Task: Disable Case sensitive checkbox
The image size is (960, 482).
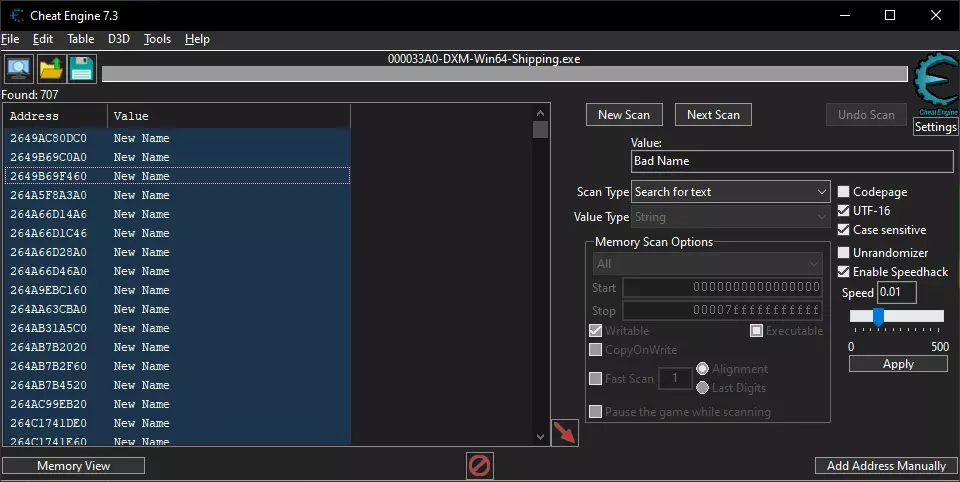Action: click(x=843, y=230)
